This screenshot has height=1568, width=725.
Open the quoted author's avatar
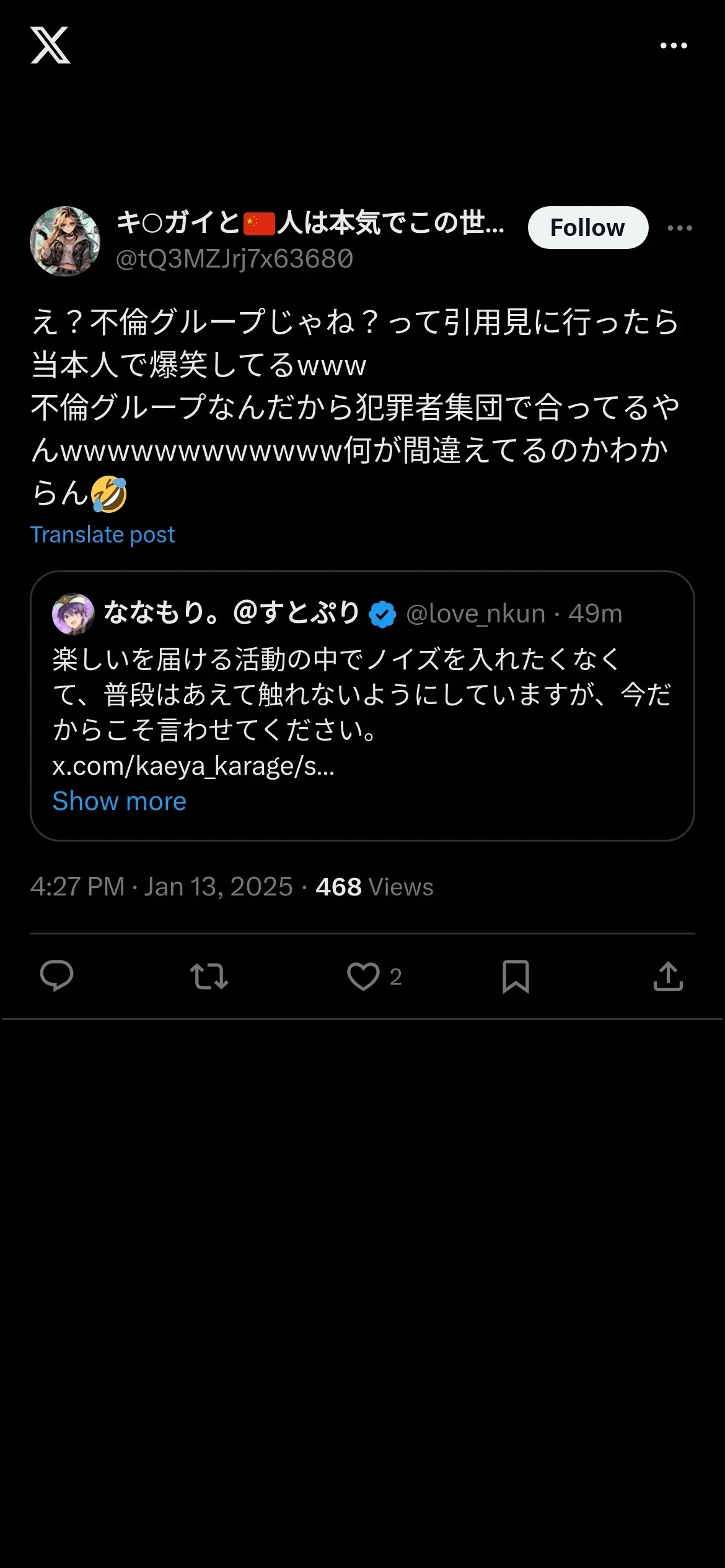[73, 614]
